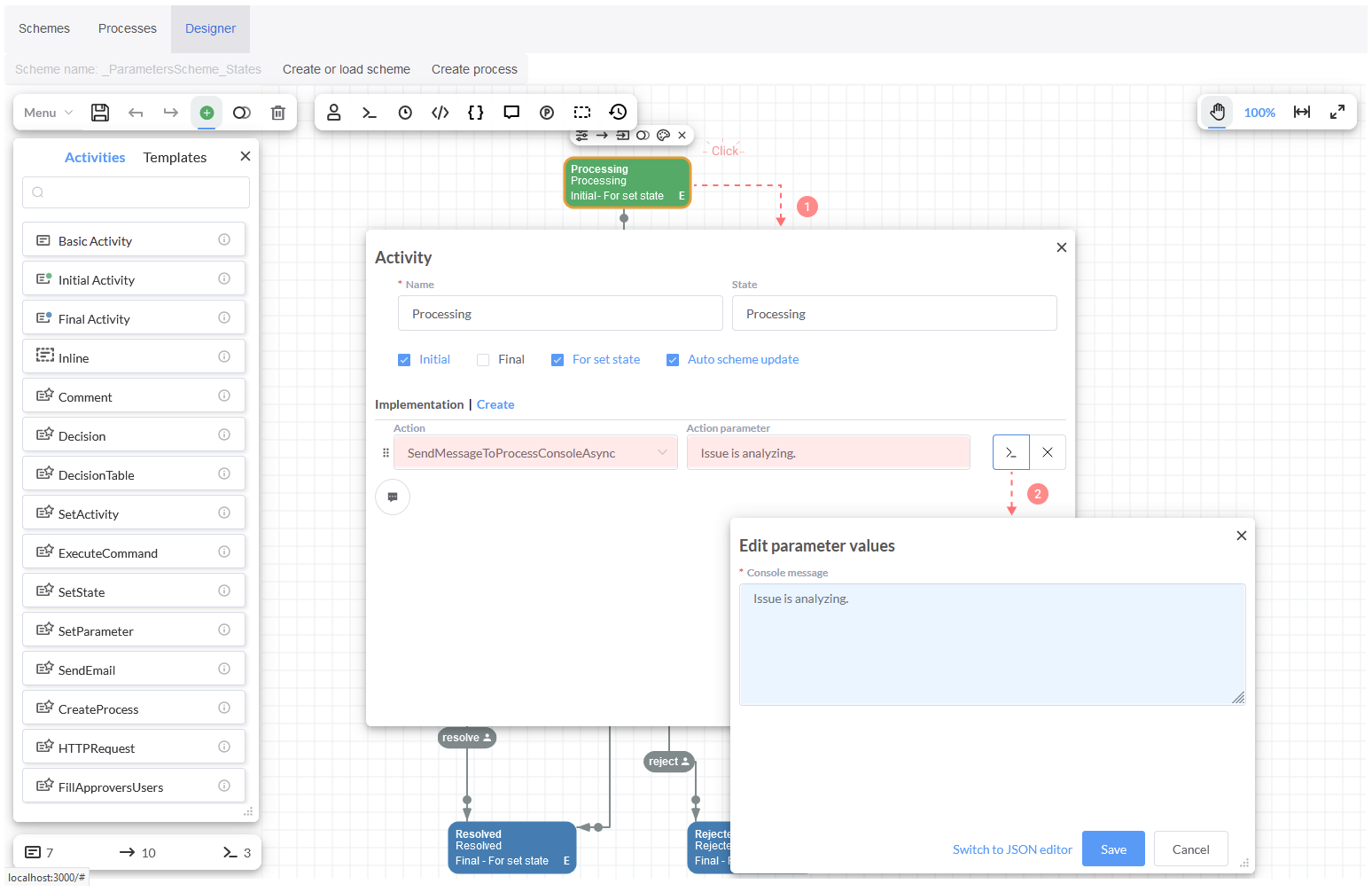Click the fullscreen expand icon
The height and width of the screenshot is (892, 1372).
pos(1337,112)
